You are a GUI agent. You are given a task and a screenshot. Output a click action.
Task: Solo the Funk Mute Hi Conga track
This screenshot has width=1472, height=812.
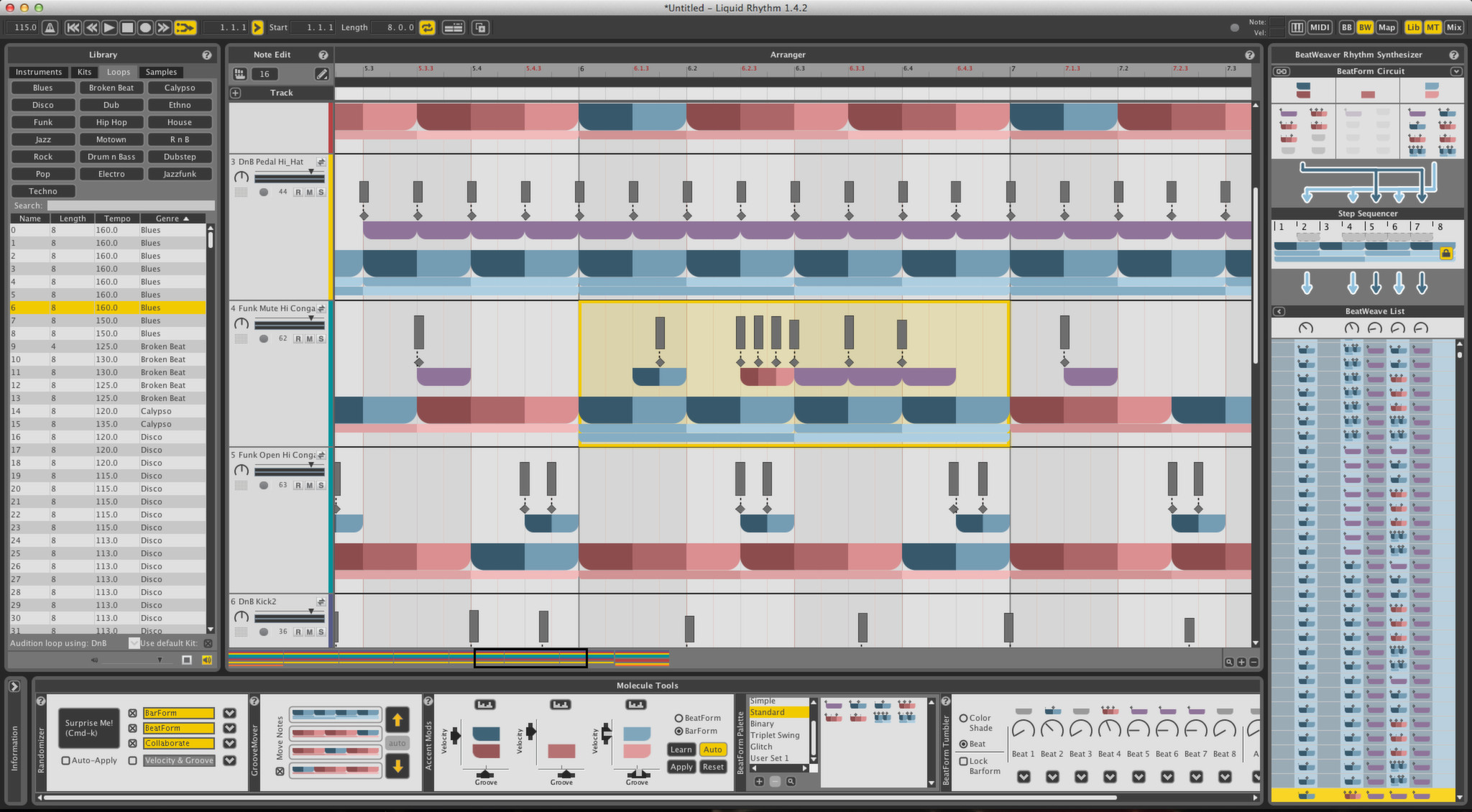(321, 338)
